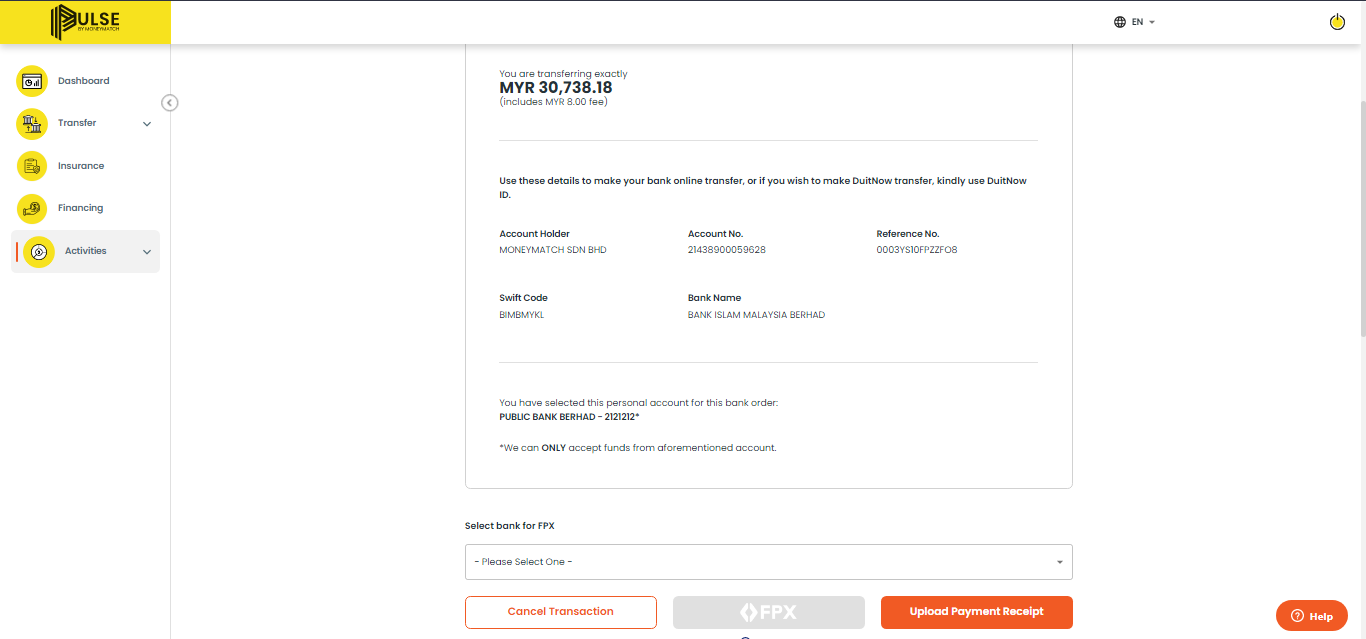Click the FPX bank dropdown arrow

click(1060, 562)
